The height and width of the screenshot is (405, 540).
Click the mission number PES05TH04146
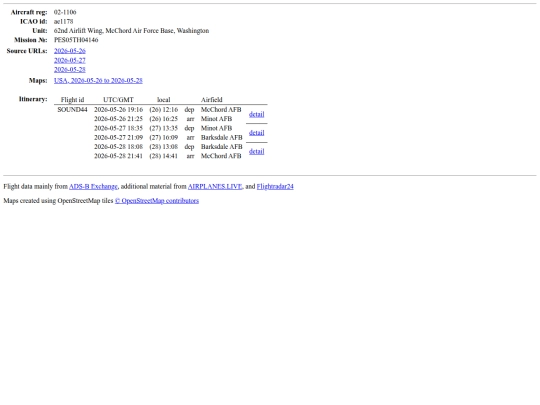coord(76,40)
